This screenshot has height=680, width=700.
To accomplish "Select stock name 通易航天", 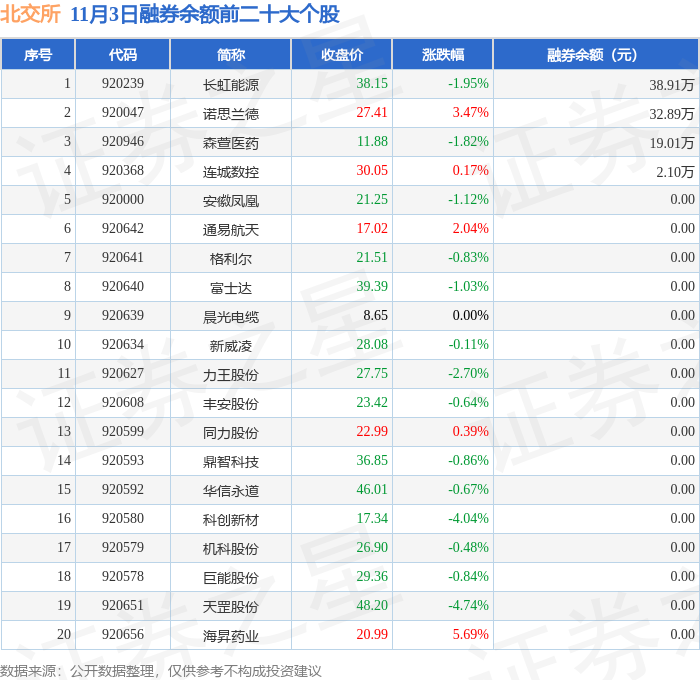I will (231, 229).
